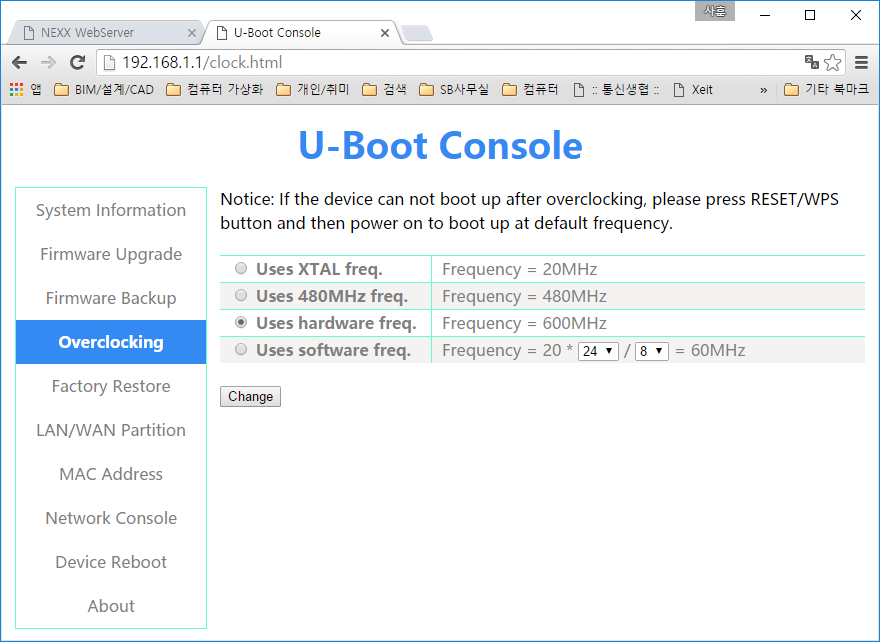Viewport: 880px width, 642px height.
Task: Reload the page with refresh icon
Action: coord(77,62)
